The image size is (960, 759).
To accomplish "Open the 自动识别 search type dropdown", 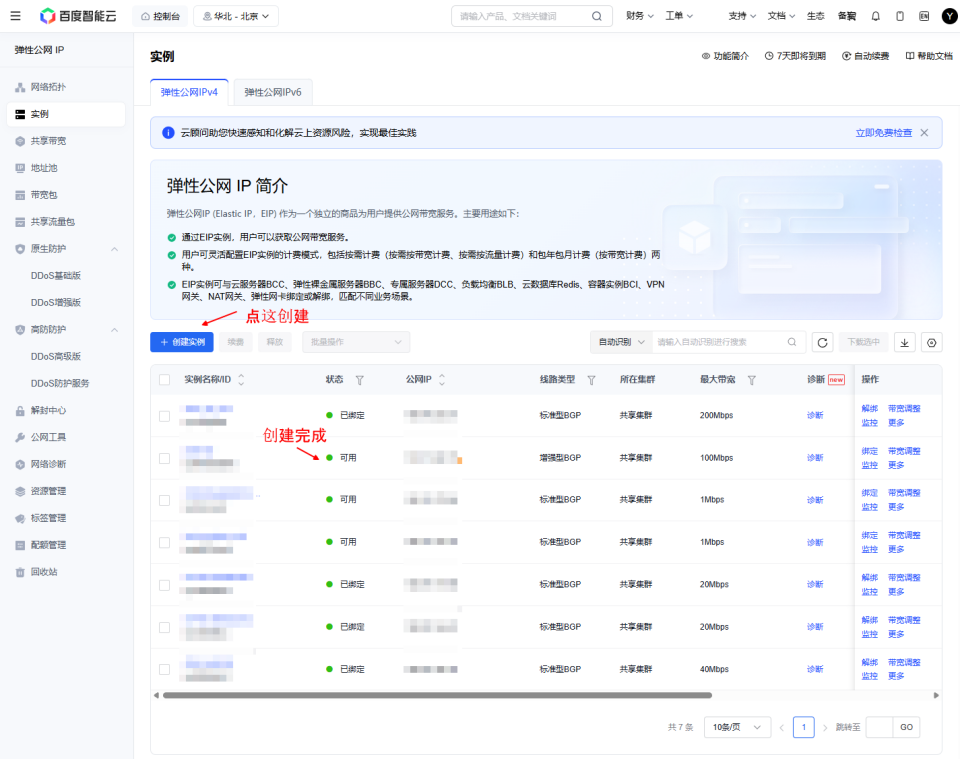I will pos(621,342).
